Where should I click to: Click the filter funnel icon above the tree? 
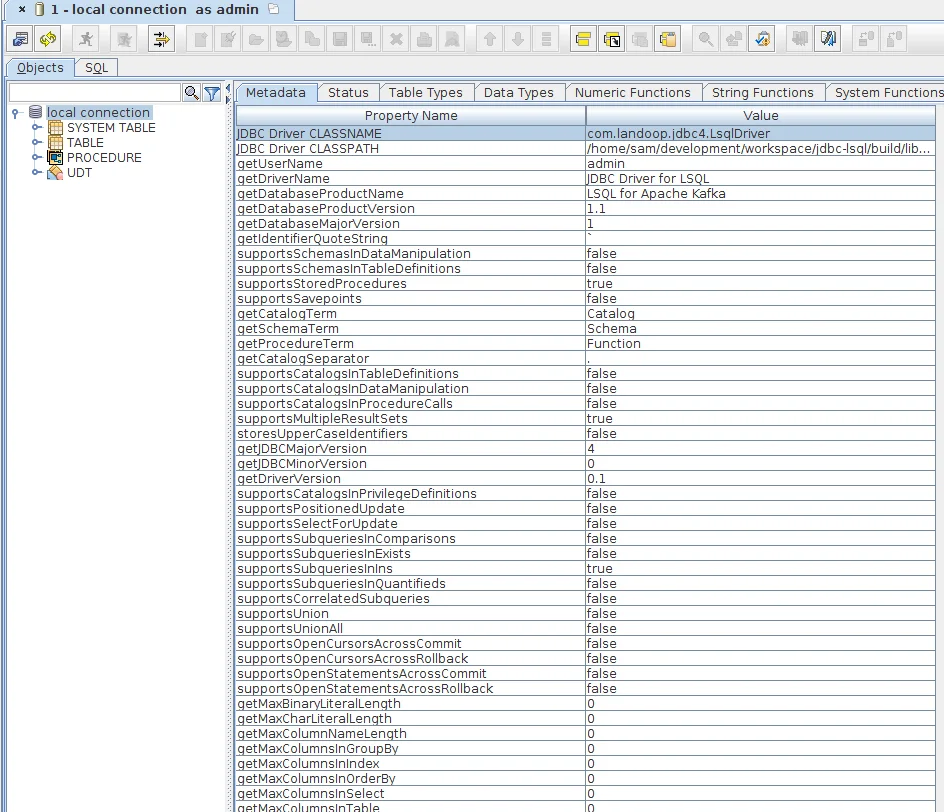(212, 93)
